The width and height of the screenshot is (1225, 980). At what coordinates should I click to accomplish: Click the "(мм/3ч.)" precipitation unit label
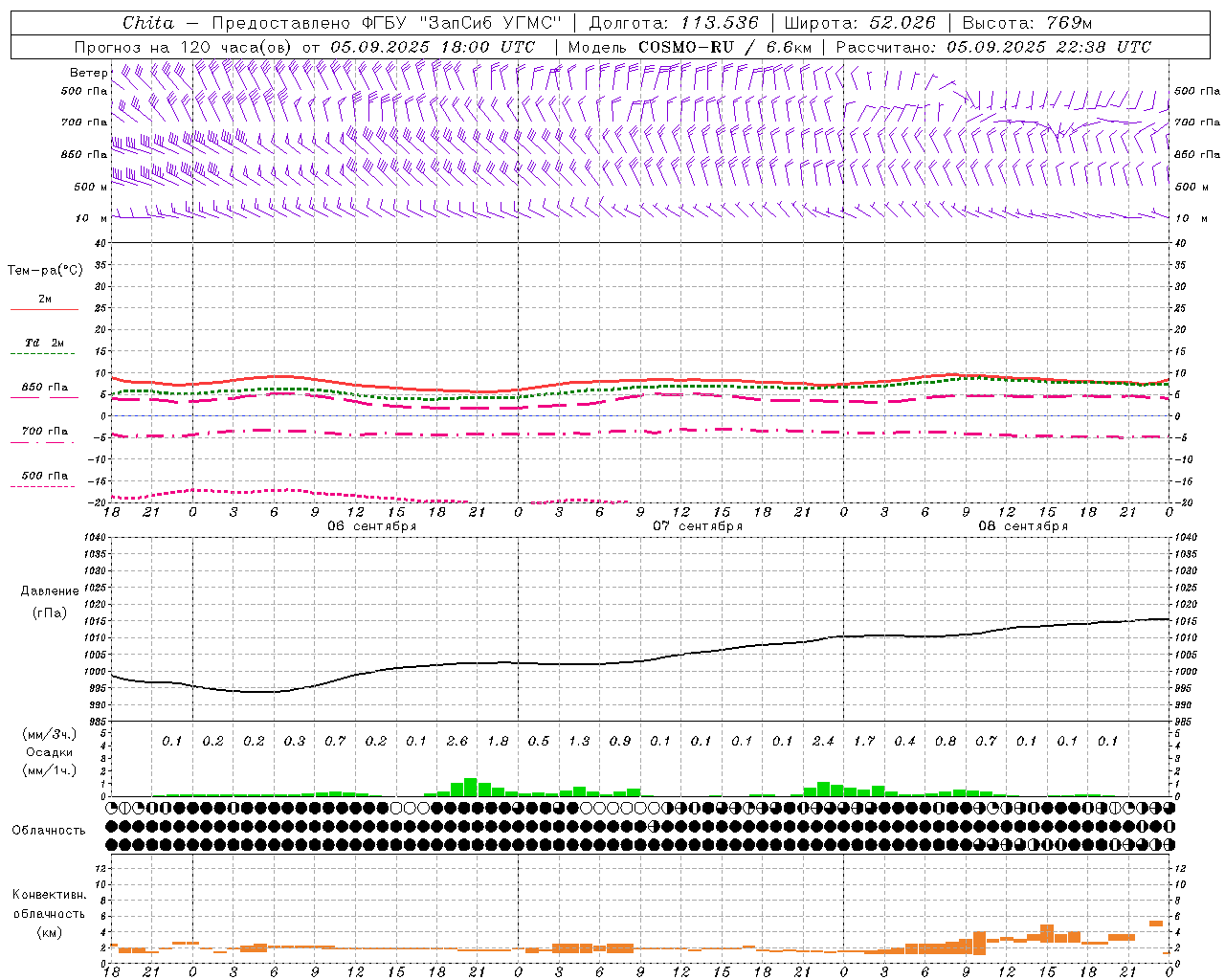point(50,734)
